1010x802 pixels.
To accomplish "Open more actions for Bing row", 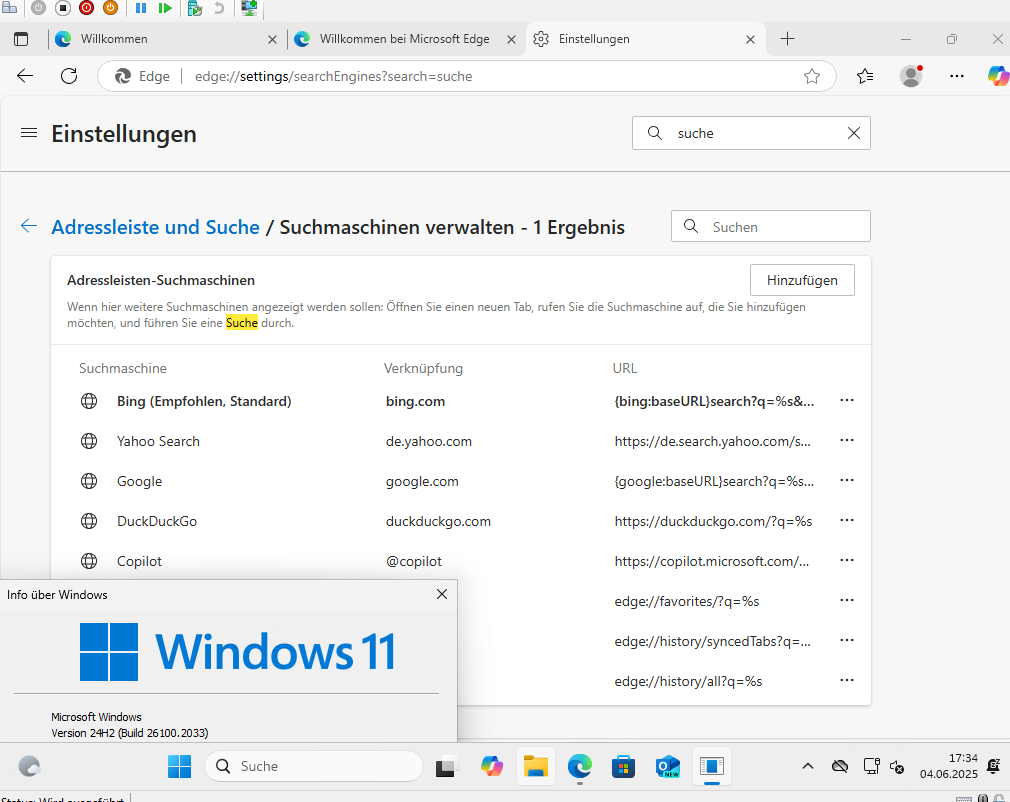I will coord(846,401).
